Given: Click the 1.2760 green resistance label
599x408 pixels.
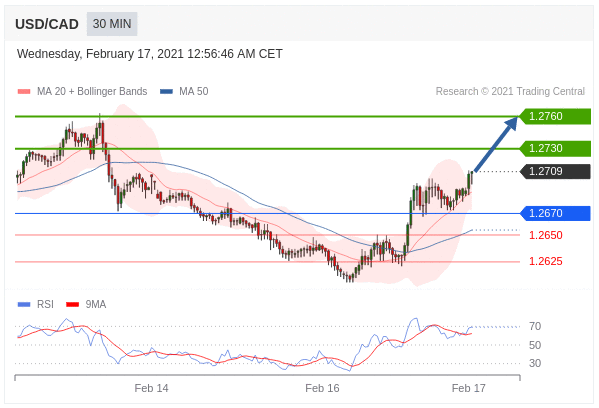Looking at the screenshot, I should pyautogui.click(x=555, y=116).
